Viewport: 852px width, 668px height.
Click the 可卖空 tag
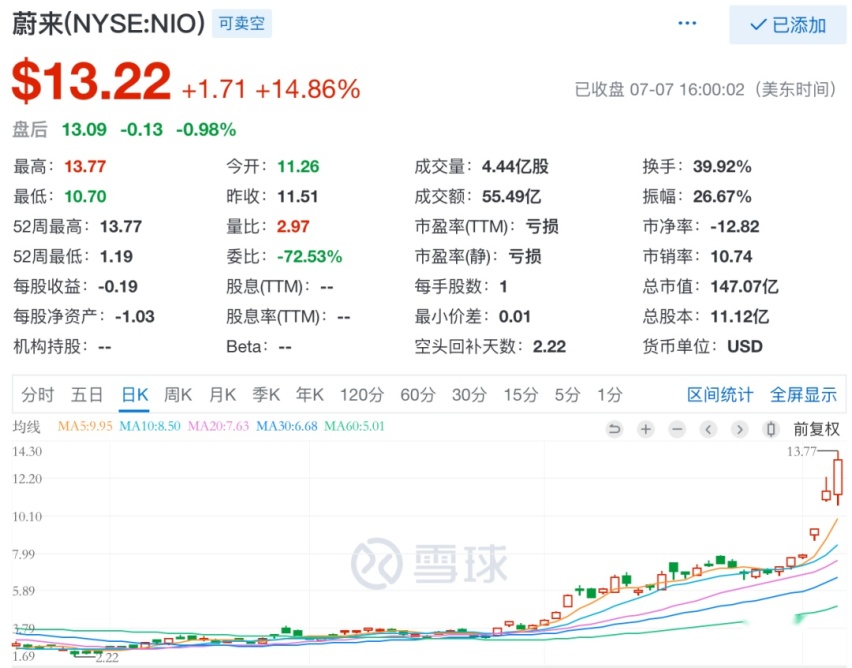click(x=242, y=23)
